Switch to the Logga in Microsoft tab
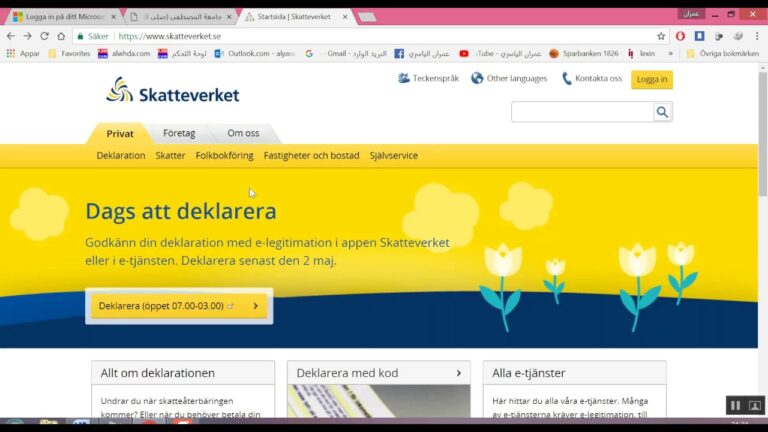Viewport: 768px width, 432px height. 64,17
